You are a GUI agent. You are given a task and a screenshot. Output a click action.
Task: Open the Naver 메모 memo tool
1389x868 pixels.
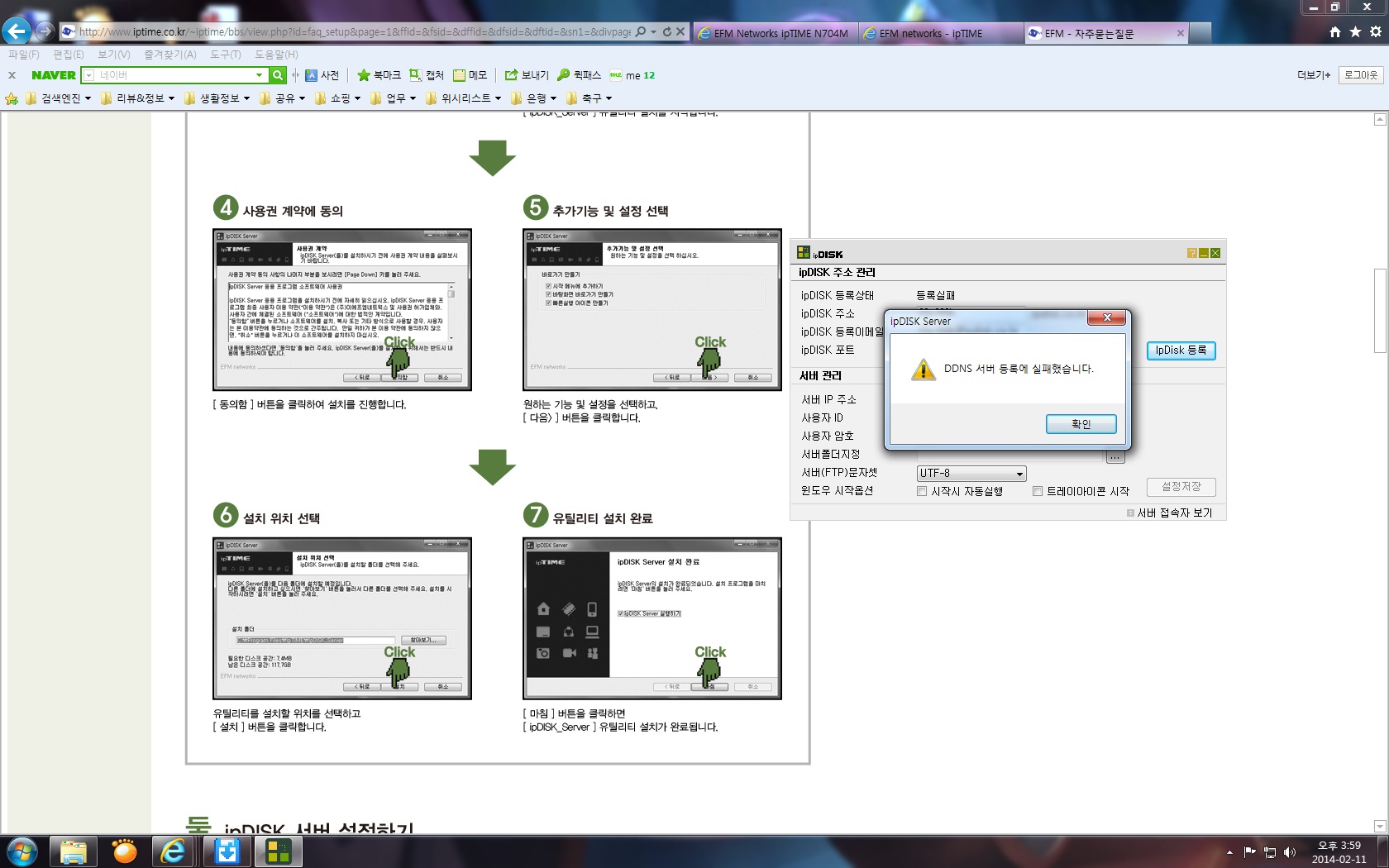coord(470,75)
